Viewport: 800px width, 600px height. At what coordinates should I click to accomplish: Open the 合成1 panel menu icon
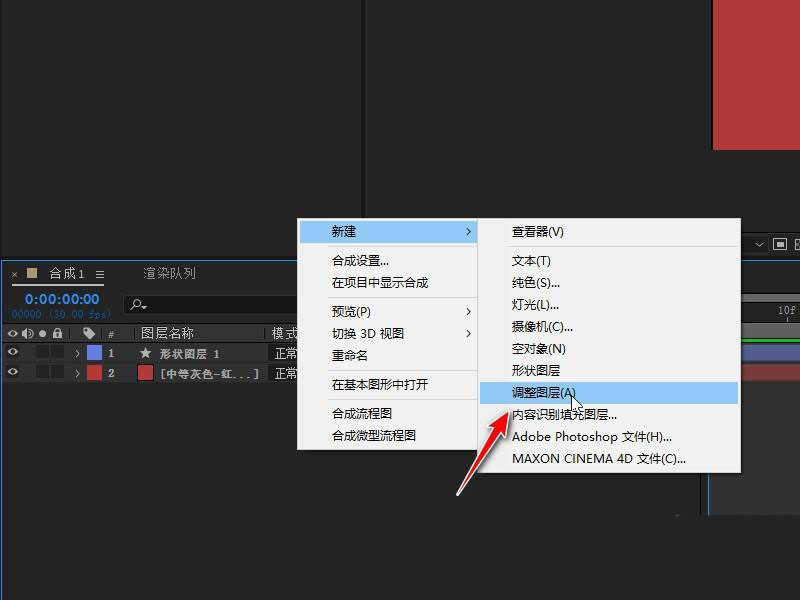coord(98,273)
